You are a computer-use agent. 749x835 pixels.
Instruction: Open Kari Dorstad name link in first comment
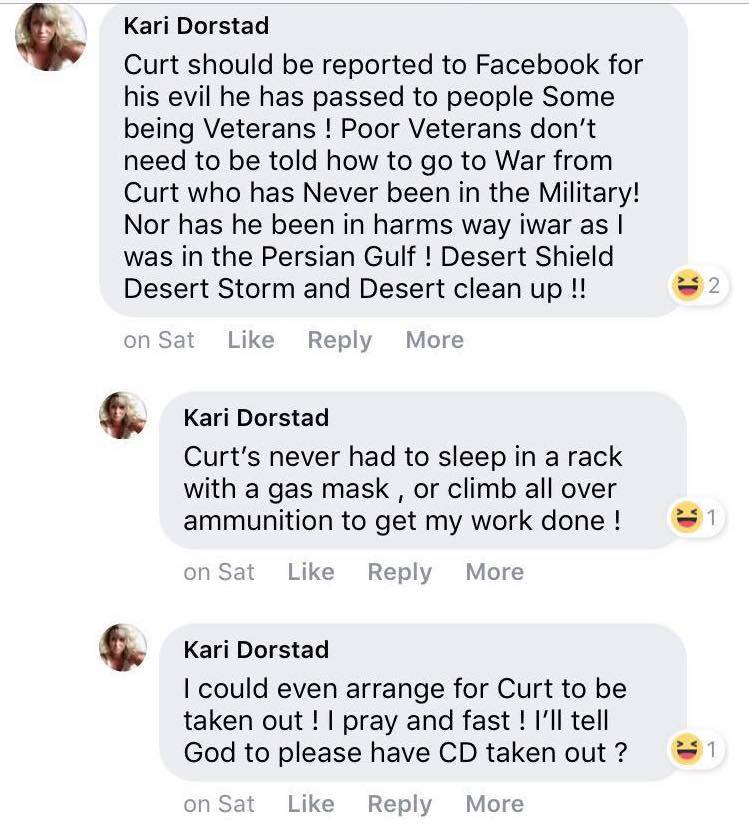tap(196, 26)
